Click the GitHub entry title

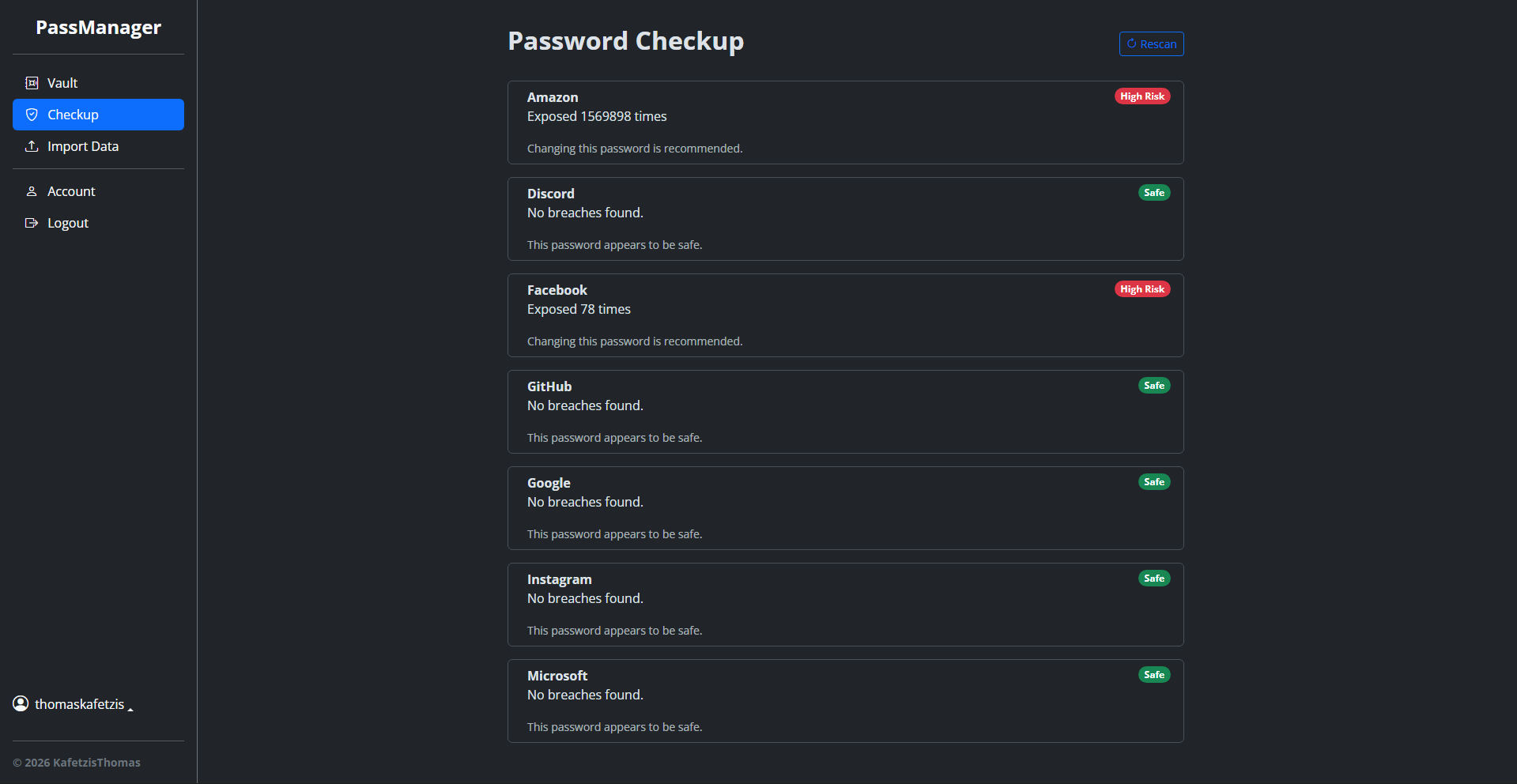click(x=549, y=386)
